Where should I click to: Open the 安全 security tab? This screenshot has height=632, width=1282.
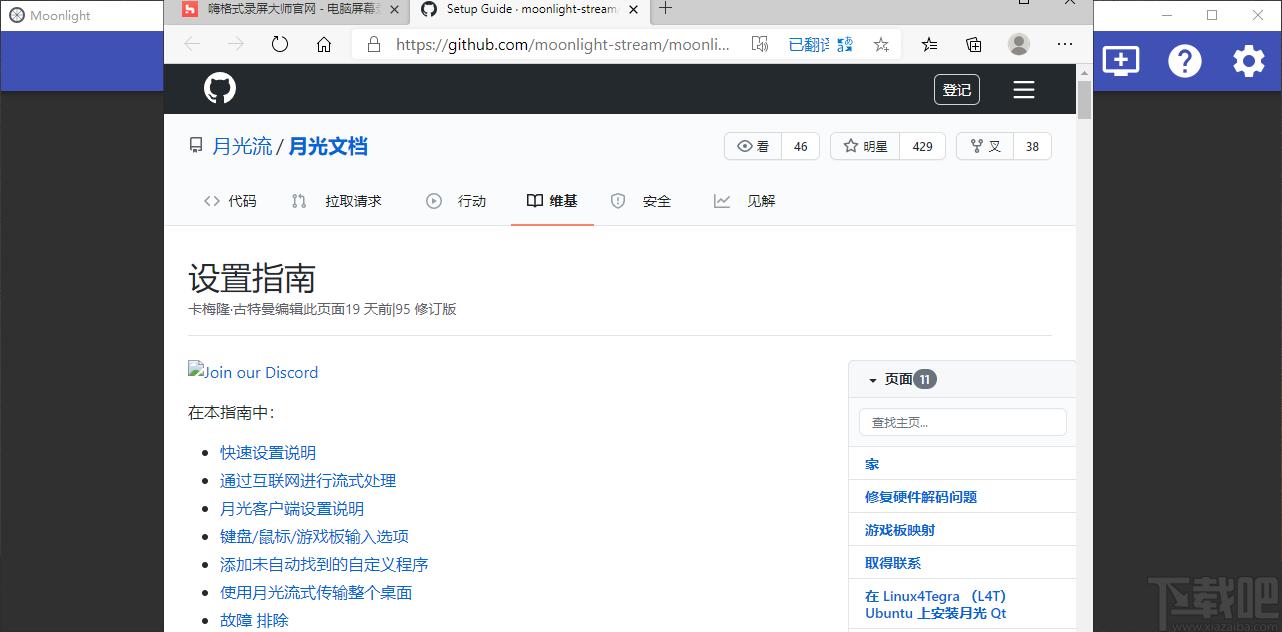point(641,201)
